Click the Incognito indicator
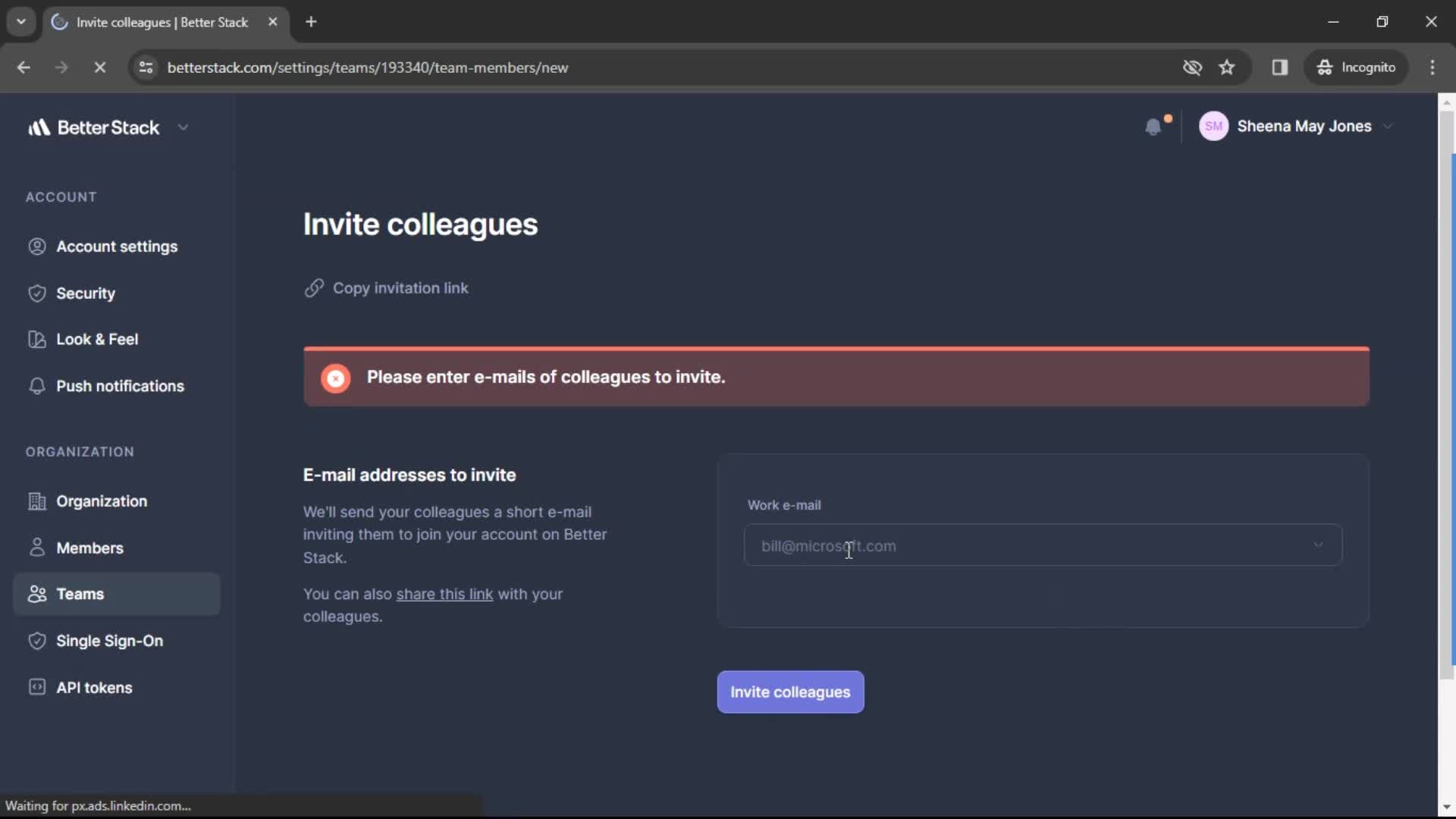Image resolution: width=1456 pixels, height=819 pixels. click(1356, 67)
